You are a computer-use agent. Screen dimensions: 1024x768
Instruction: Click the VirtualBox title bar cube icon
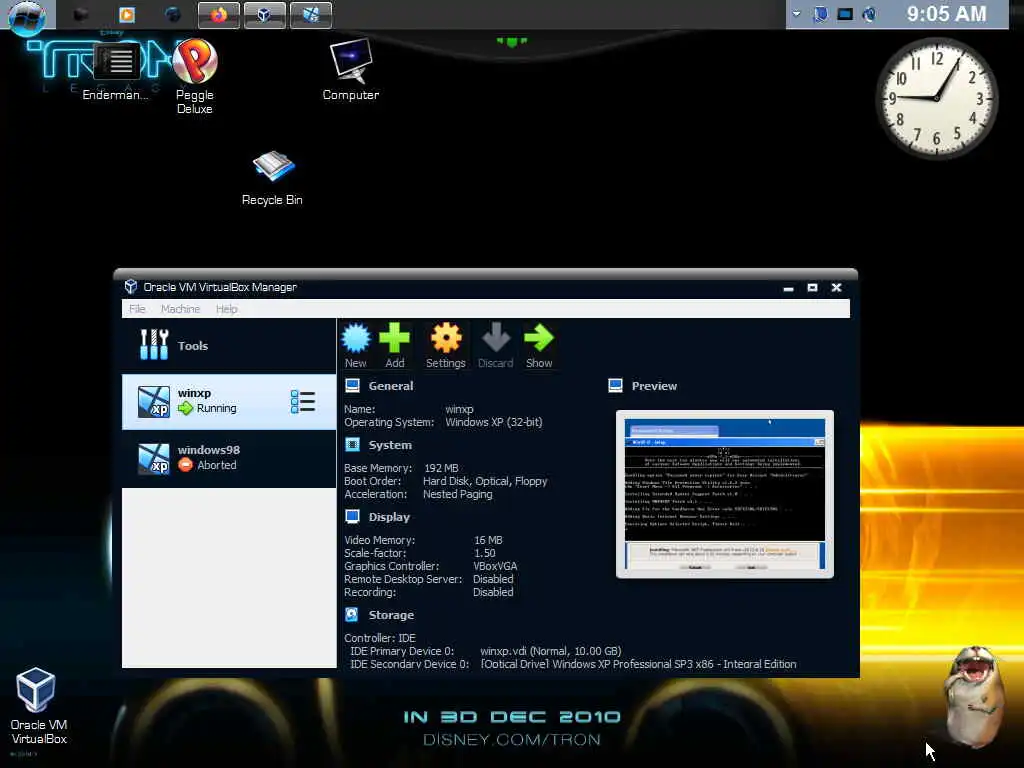click(x=131, y=287)
